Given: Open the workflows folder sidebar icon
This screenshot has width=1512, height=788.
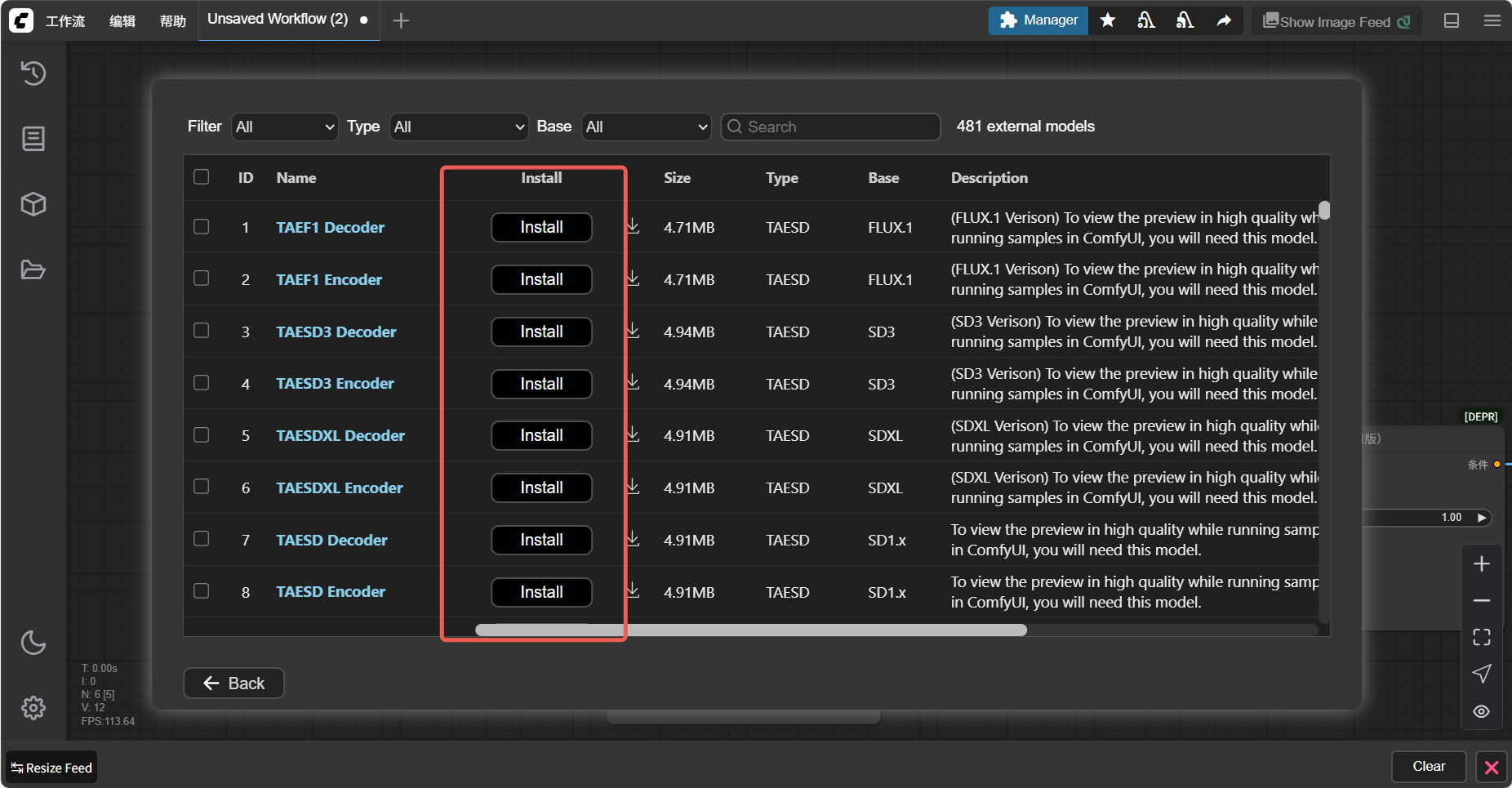Looking at the screenshot, I should 33,269.
